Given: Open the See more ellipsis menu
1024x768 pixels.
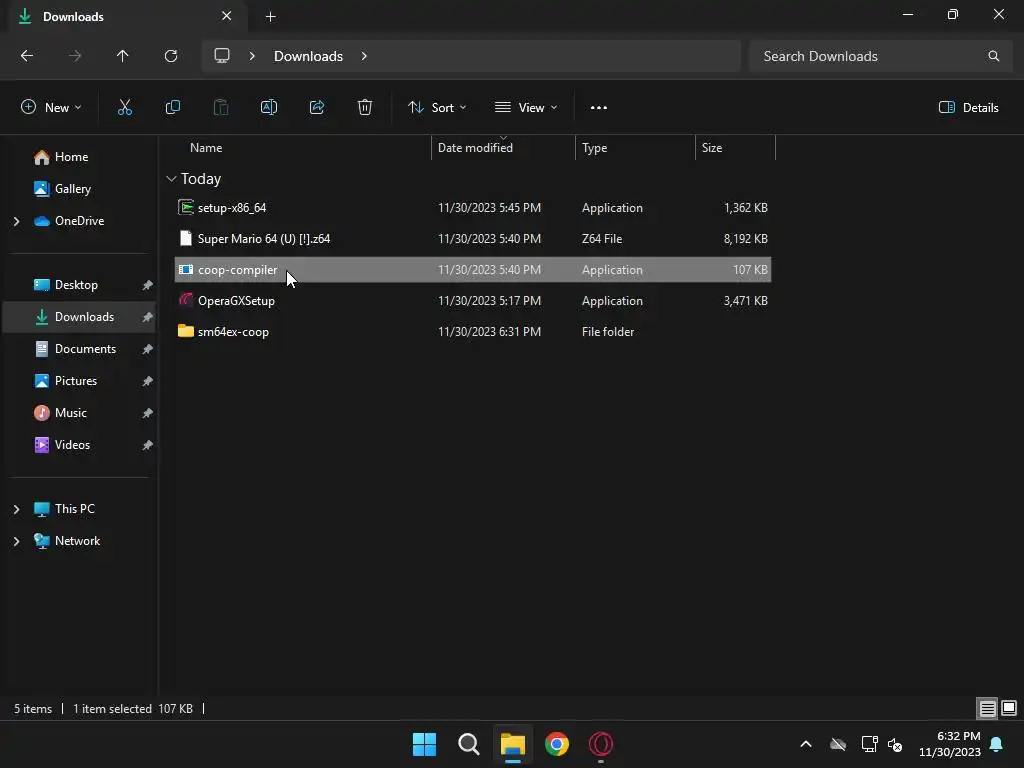Looking at the screenshot, I should click(x=598, y=108).
